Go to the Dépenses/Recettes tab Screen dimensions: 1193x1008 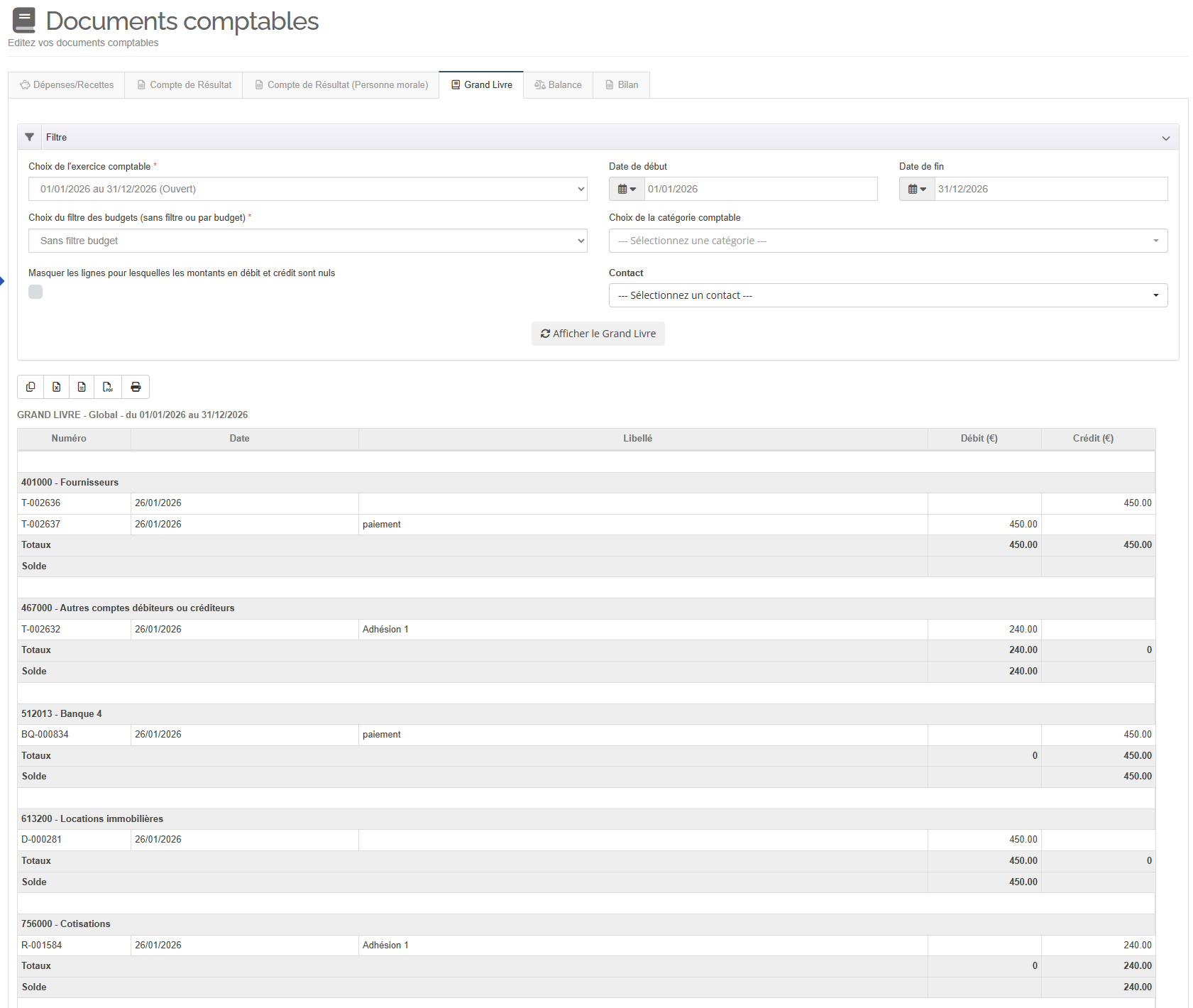coord(67,84)
